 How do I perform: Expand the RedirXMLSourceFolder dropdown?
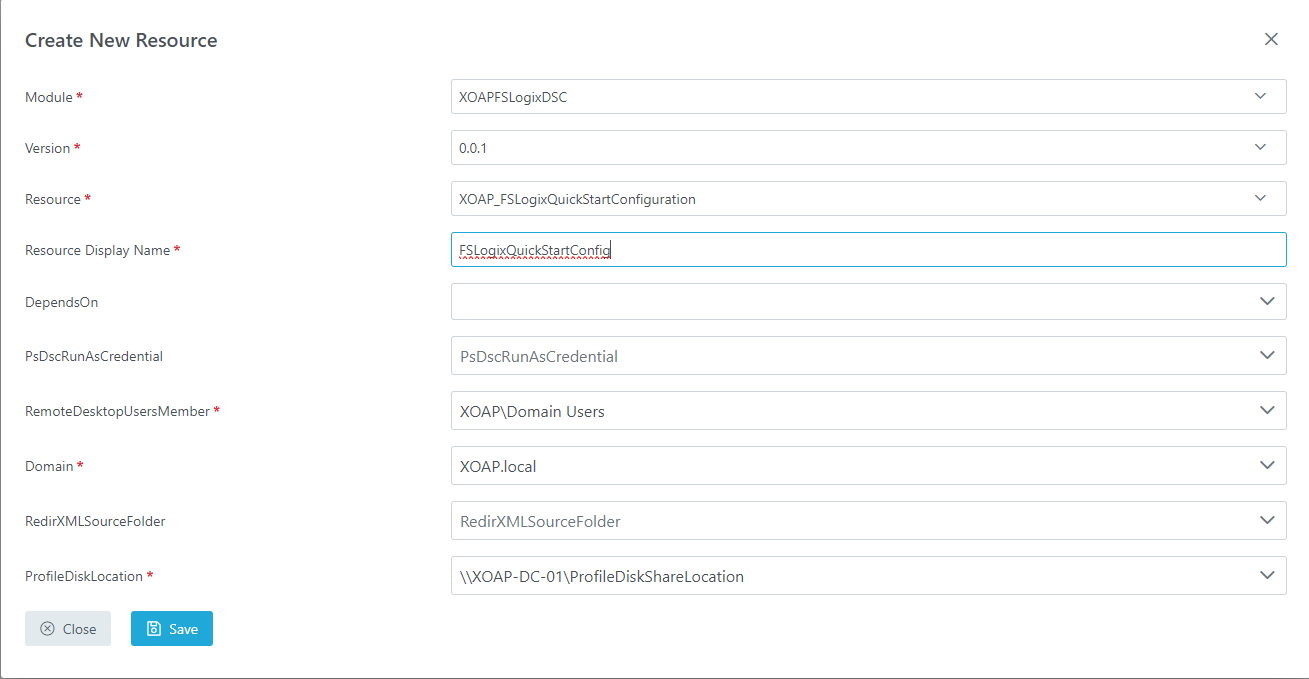(1266, 520)
